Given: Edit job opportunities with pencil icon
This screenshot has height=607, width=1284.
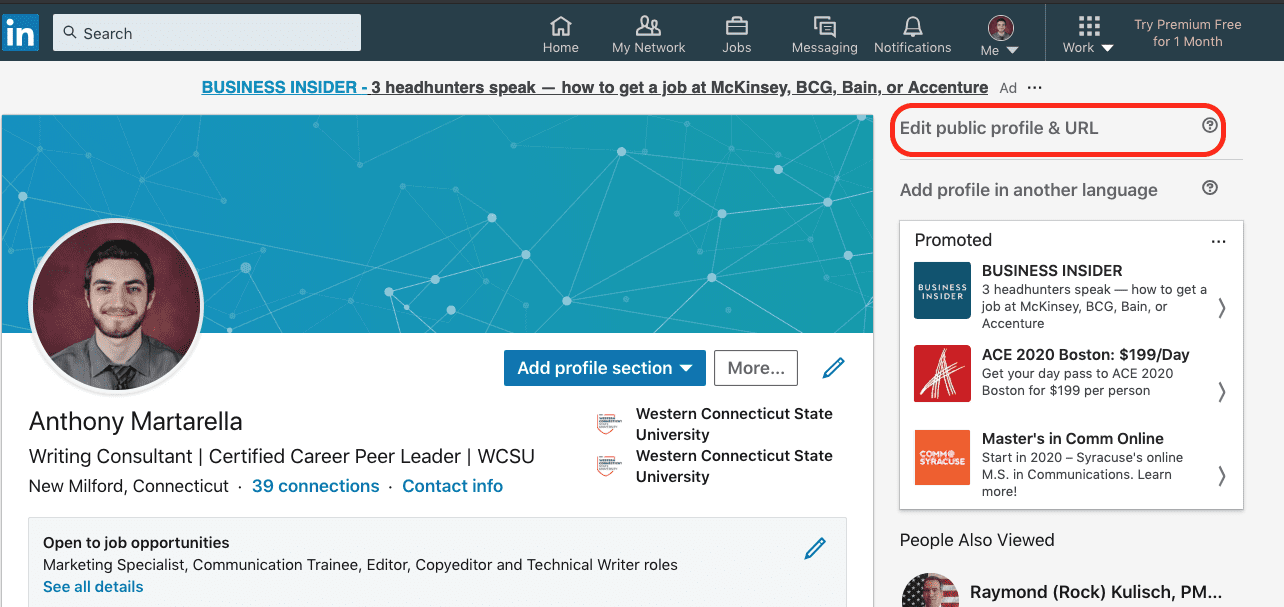Looking at the screenshot, I should click(x=815, y=548).
